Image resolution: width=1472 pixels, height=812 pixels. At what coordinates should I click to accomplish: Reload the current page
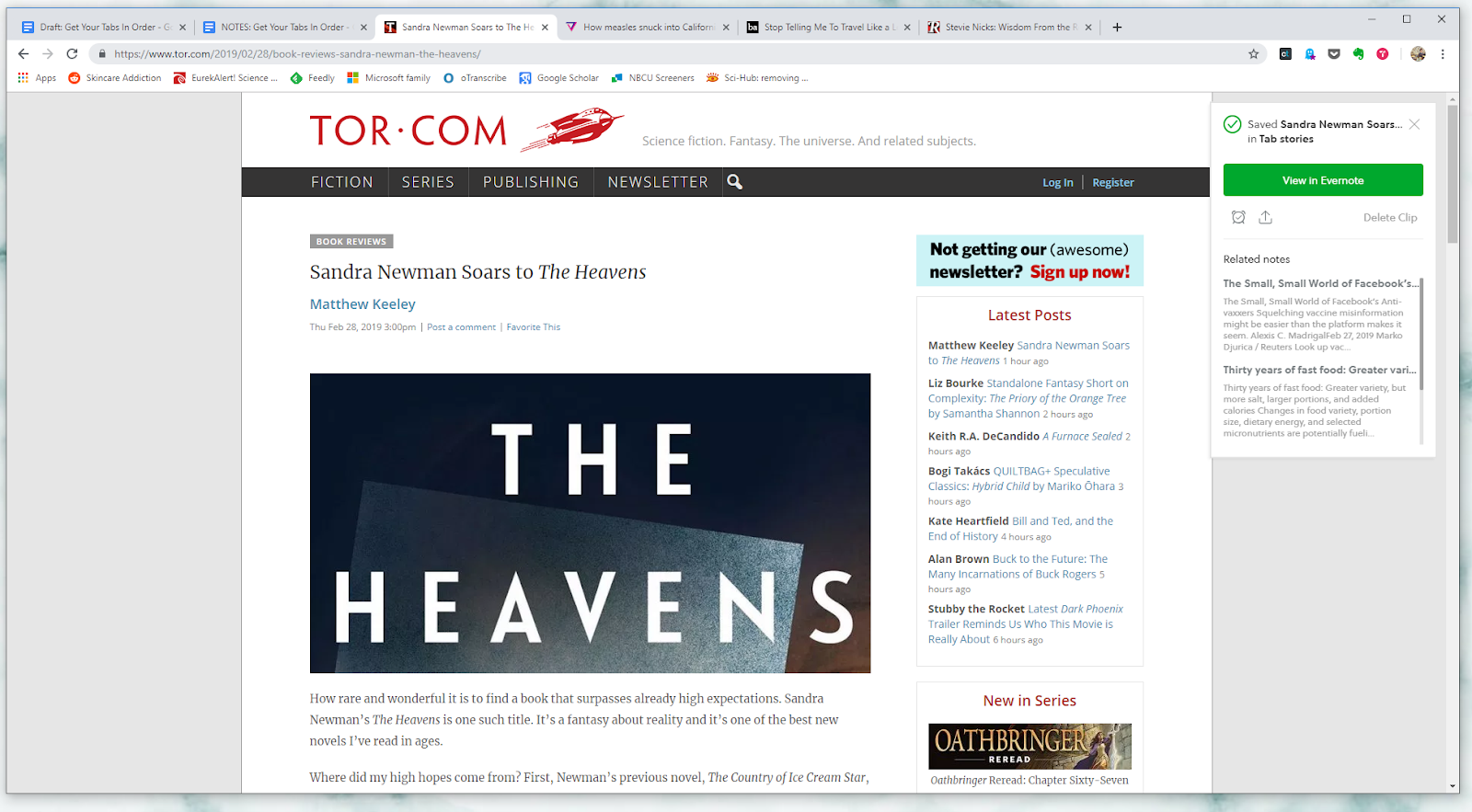click(x=72, y=54)
